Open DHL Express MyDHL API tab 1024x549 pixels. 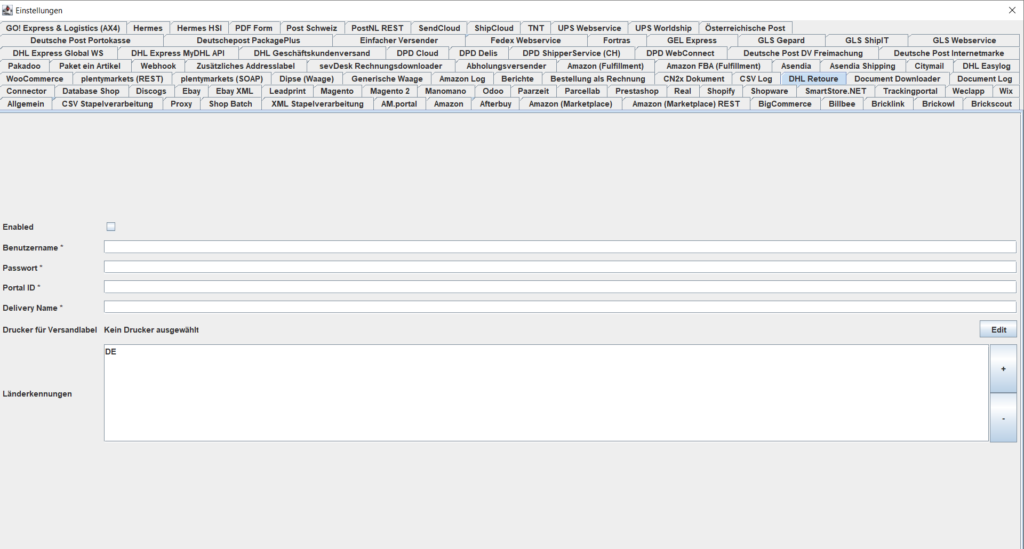[178, 54]
